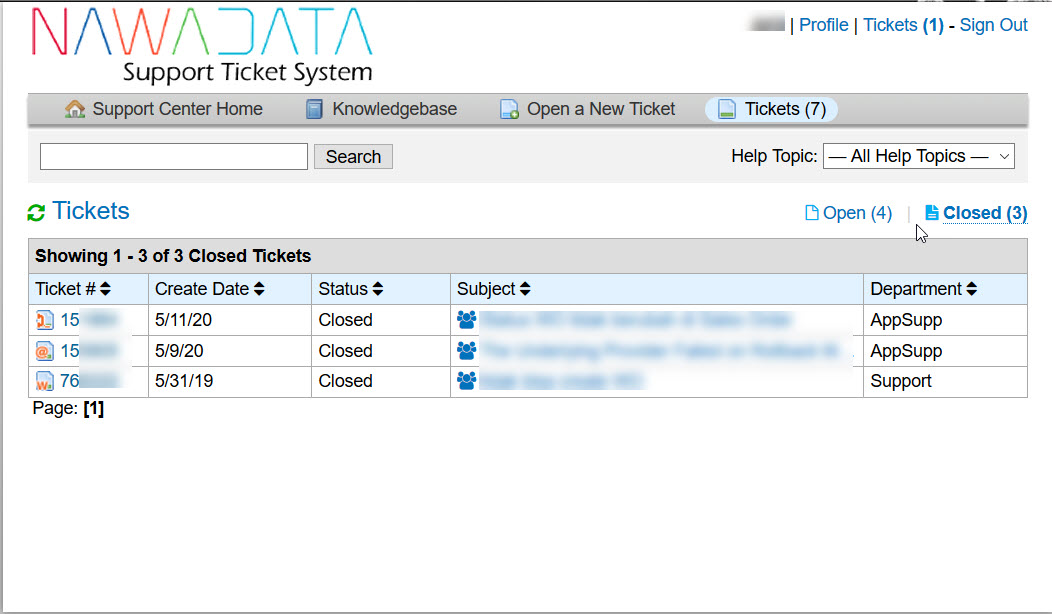Click the people icon in the second ticket row
This screenshot has width=1052, height=614.
pyautogui.click(x=466, y=351)
